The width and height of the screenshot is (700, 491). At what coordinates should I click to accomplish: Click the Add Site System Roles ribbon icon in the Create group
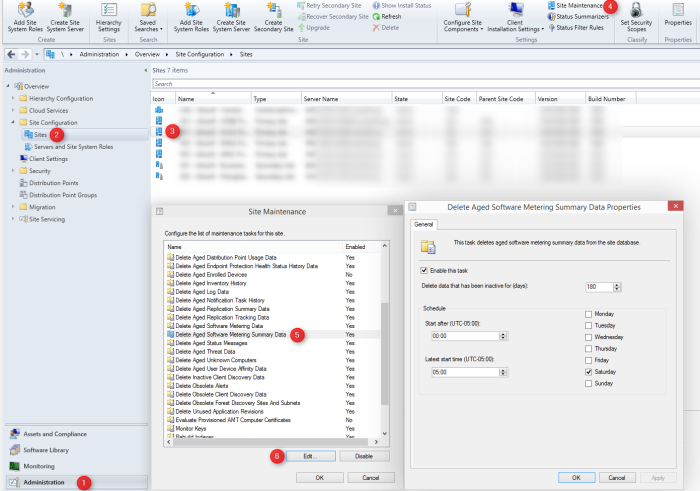25,17
